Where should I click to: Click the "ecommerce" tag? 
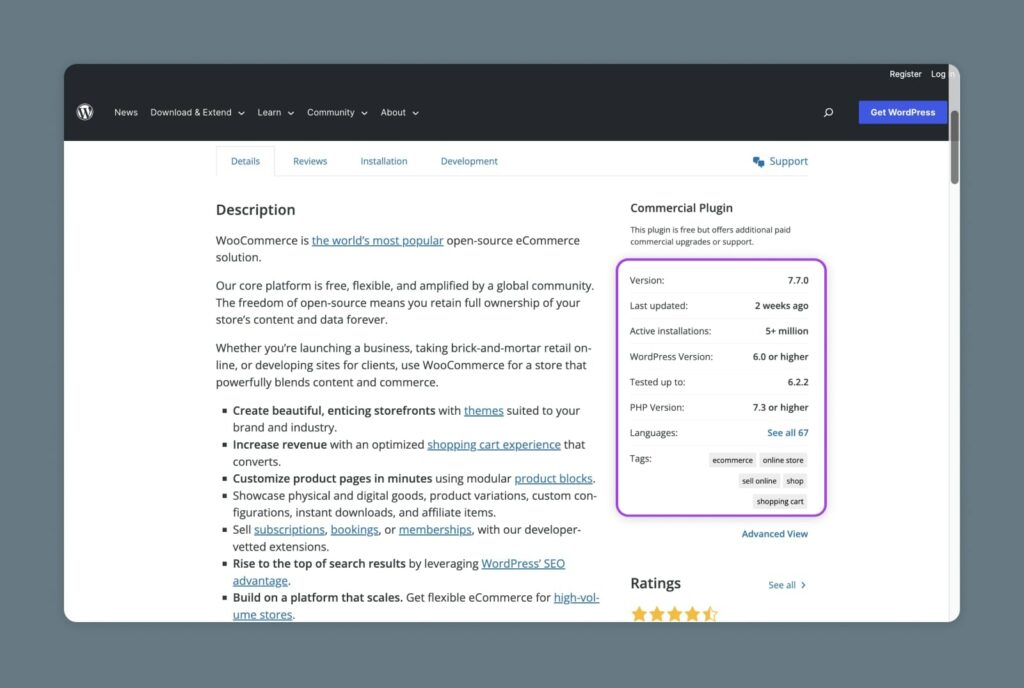point(732,460)
